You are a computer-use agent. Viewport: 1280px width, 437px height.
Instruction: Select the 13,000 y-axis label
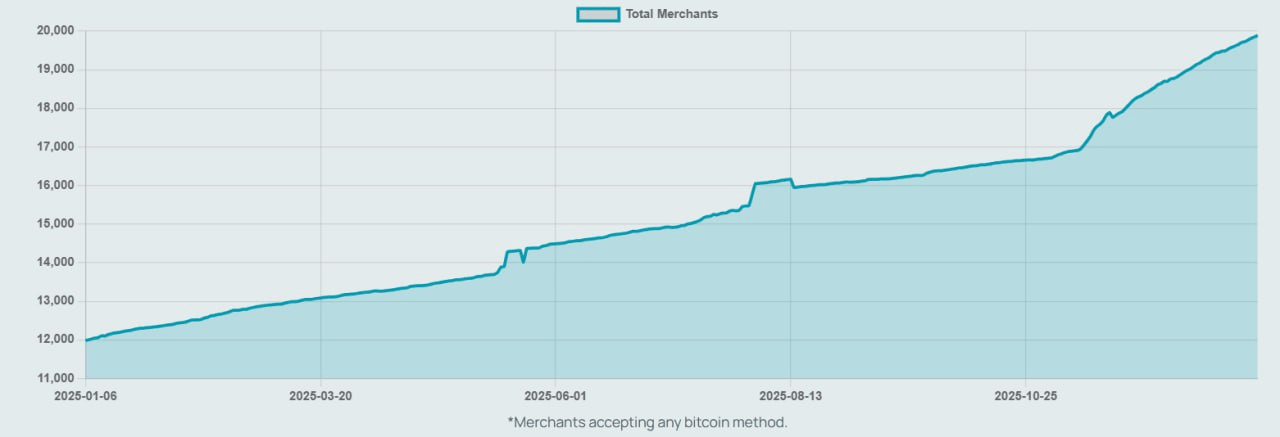[x=56, y=301]
